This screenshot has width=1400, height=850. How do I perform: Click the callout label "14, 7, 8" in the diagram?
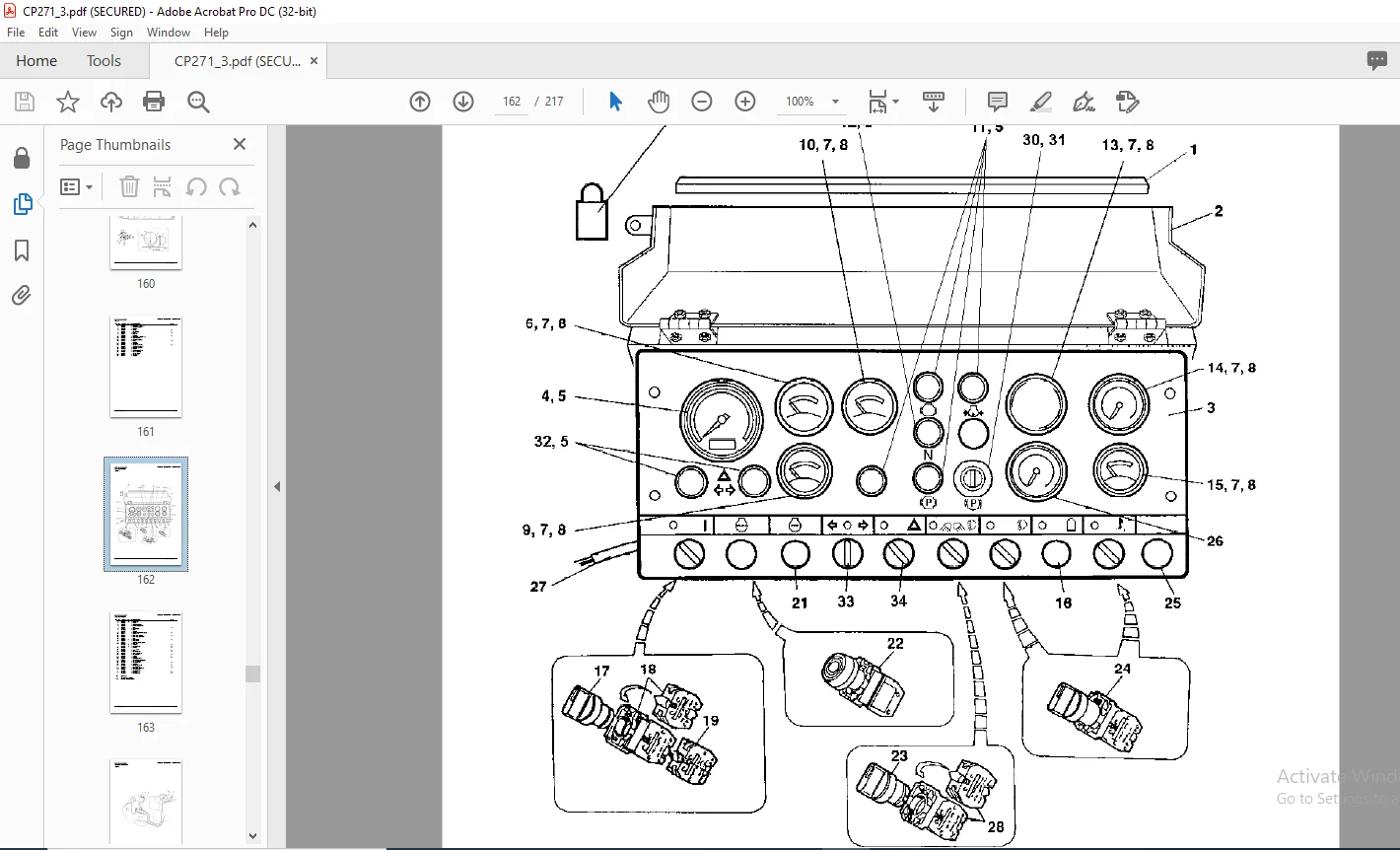click(x=1232, y=368)
